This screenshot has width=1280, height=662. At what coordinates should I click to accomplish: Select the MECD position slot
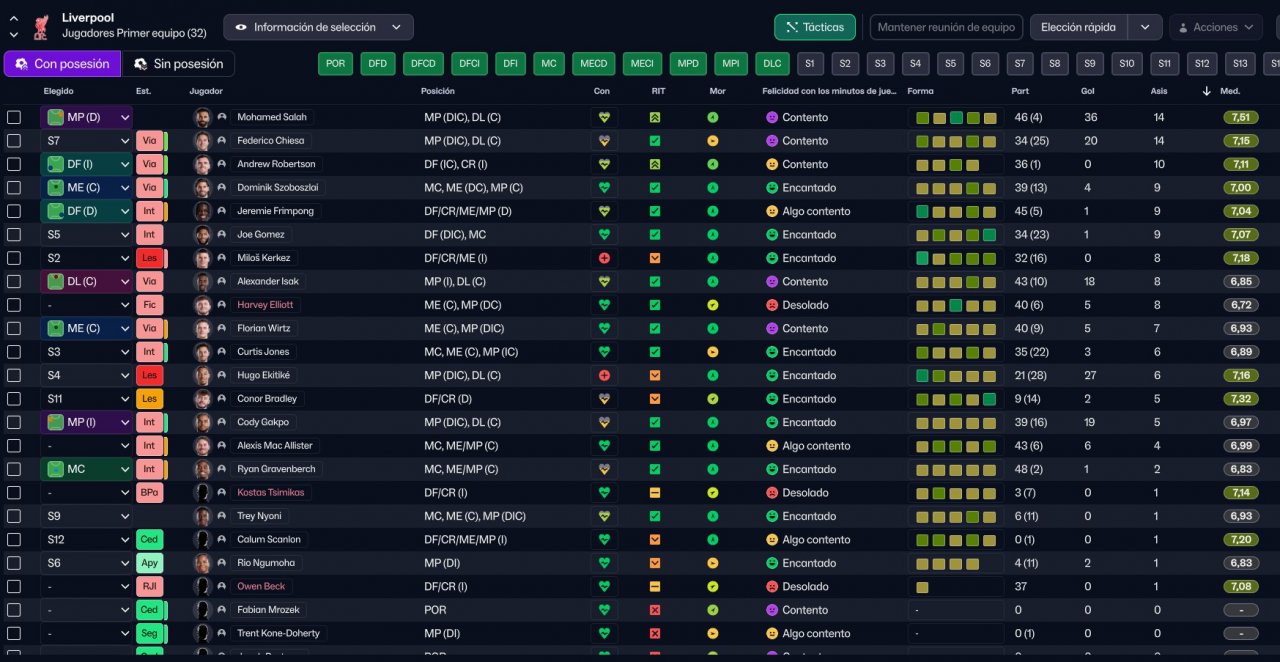[x=594, y=64]
